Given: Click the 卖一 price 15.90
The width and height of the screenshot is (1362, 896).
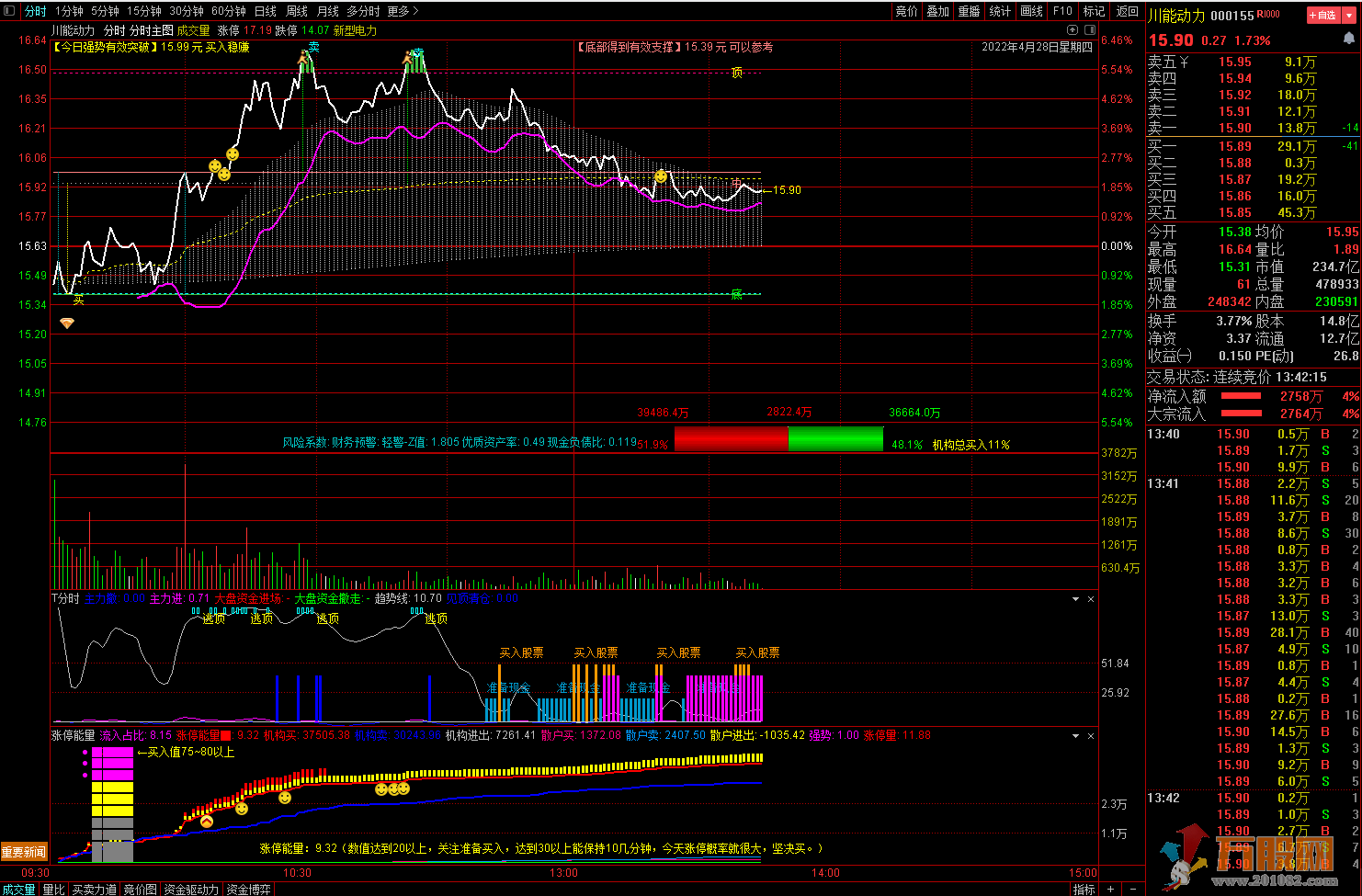Looking at the screenshot, I should coord(1235,129).
